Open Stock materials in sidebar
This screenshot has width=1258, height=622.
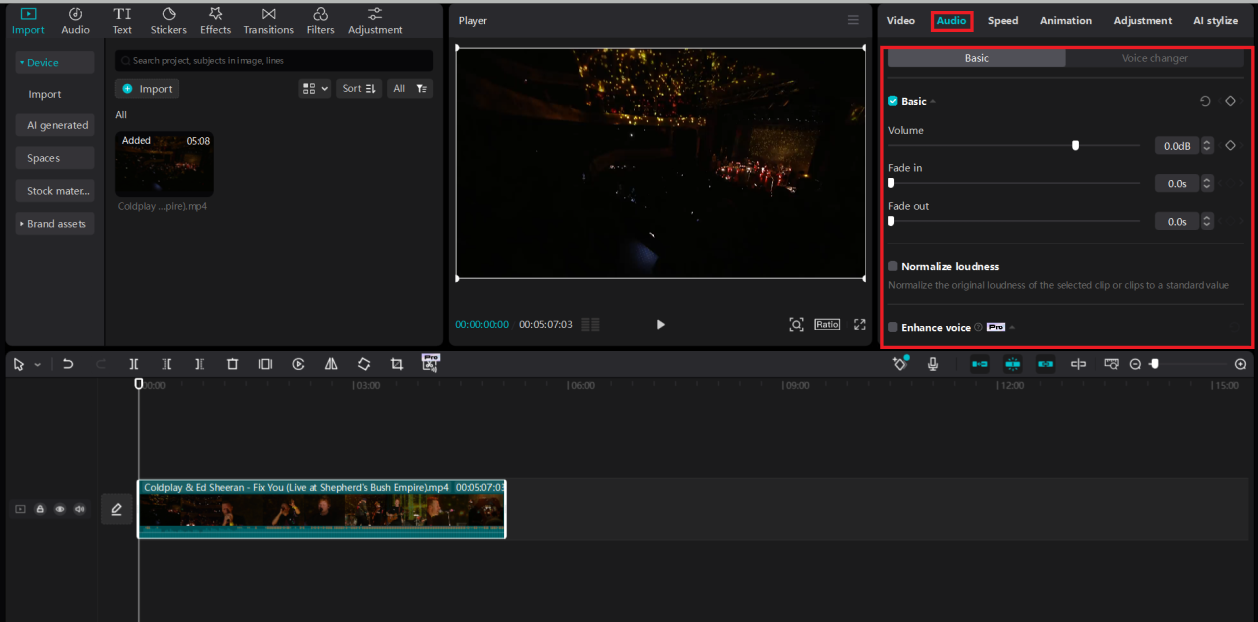tap(55, 190)
